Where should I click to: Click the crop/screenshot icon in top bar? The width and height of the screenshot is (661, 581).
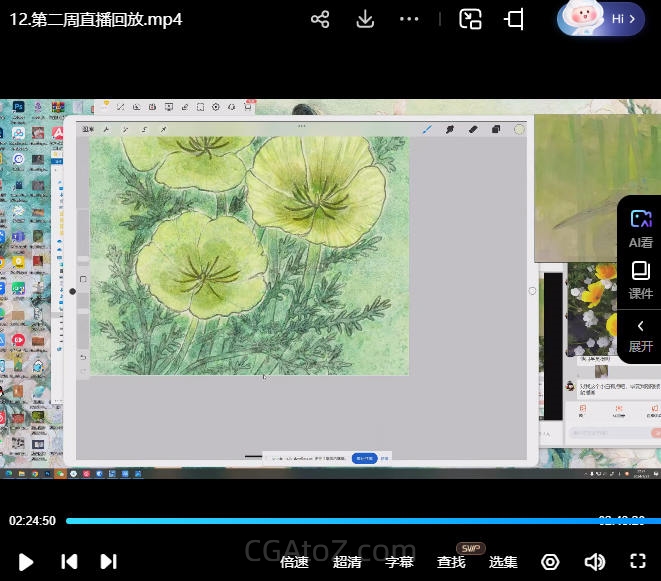point(515,20)
